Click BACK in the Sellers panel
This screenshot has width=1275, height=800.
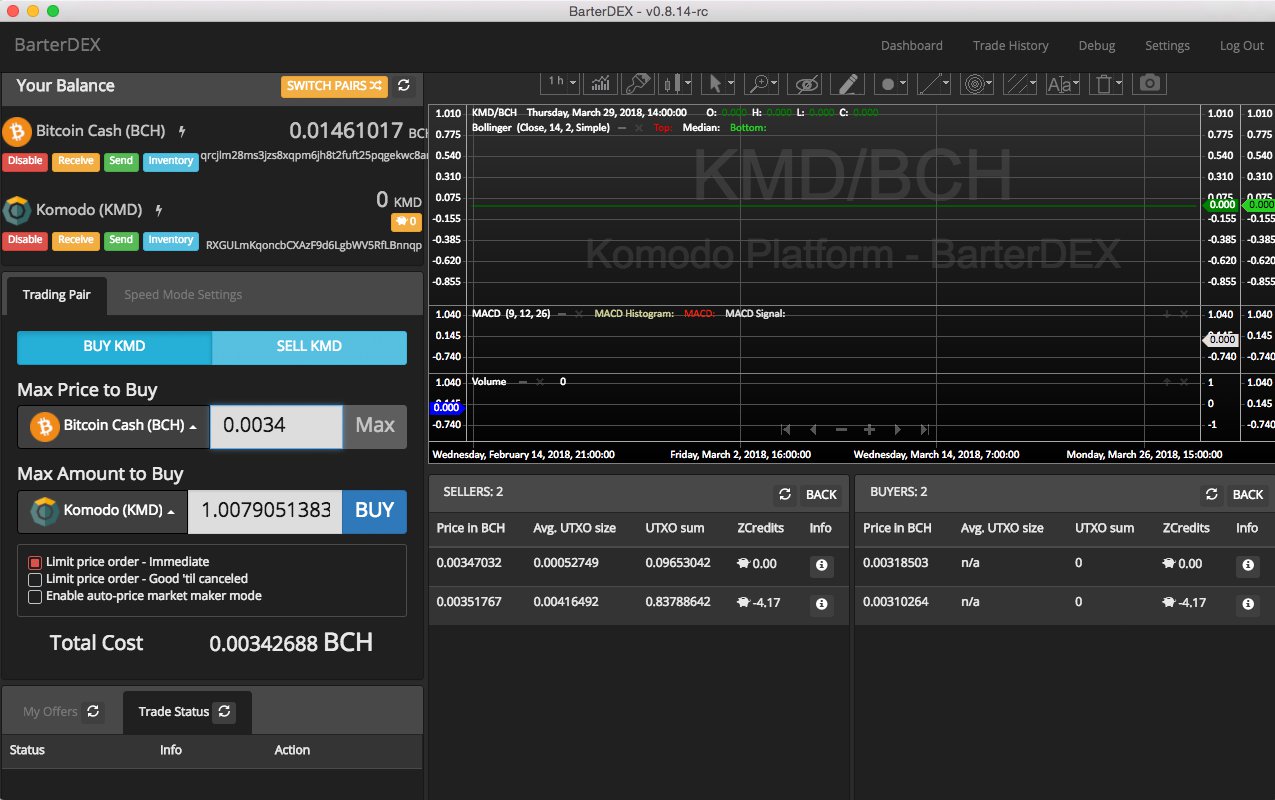pyautogui.click(x=821, y=494)
